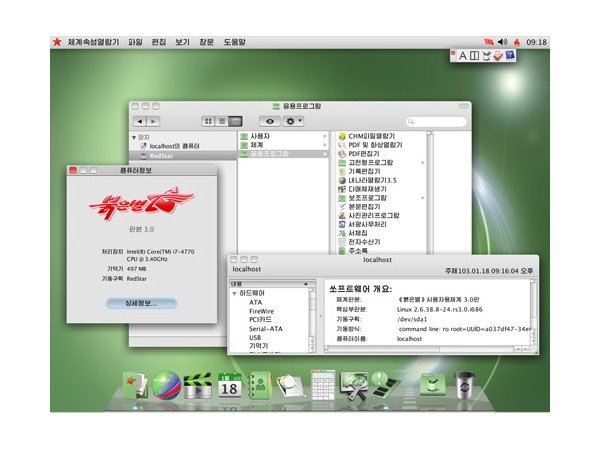600x450 pixels.
Task: Expand the 보조프로그람 folder arrow
Action: tap(422, 198)
